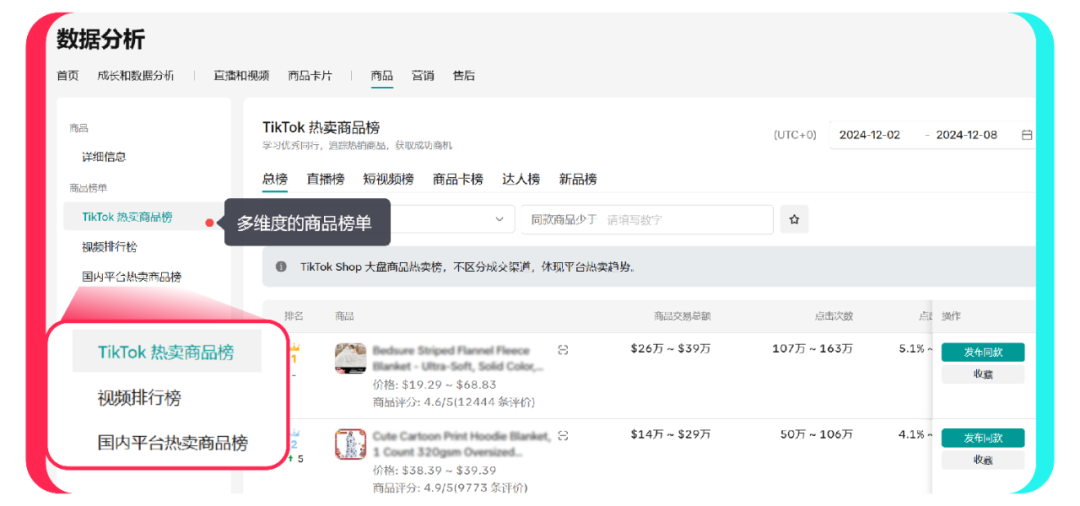1080x506 pixels.
Task: Open the partially hidden dropdown next to 同款商品少于
Action: coord(453,220)
